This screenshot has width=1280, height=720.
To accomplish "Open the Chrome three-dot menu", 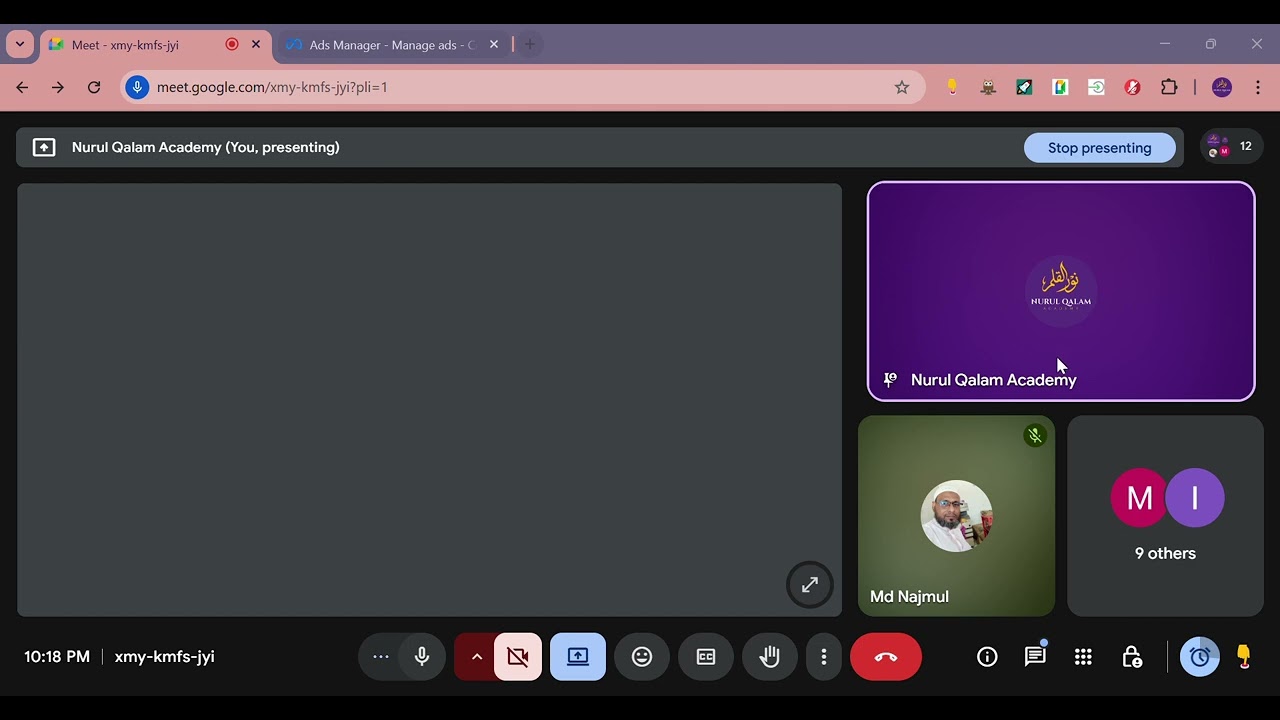I will click(1258, 87).
